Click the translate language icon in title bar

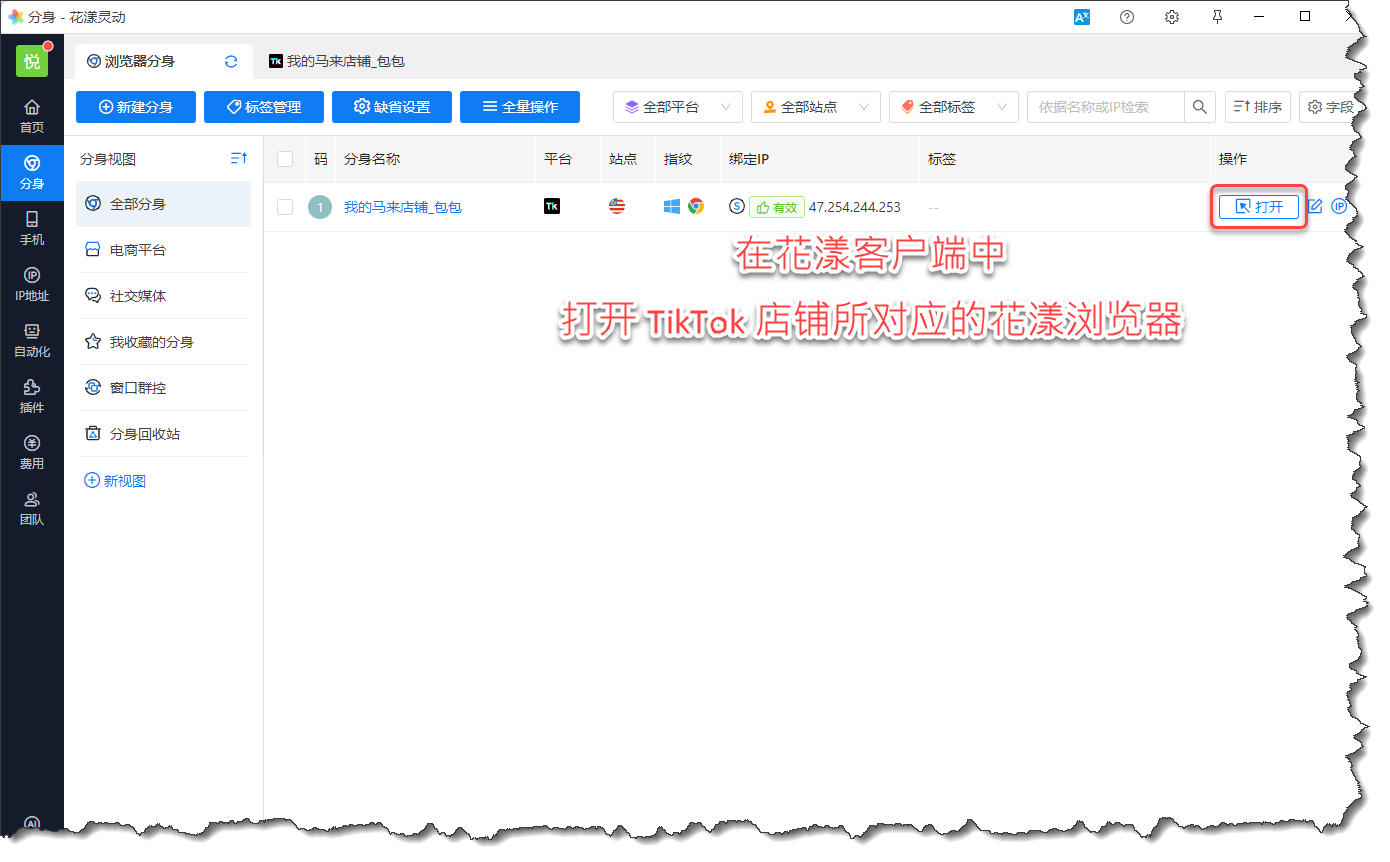(1082, 17)
